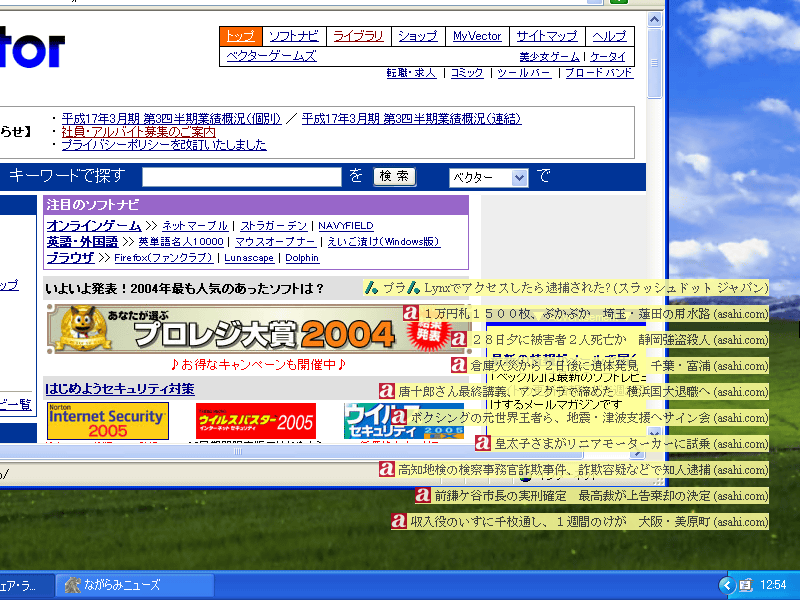This screenshot has height=600, width=800.
Task: Click the 12:54 taskbar clock
Action: pyautogui.click(x=773, y=585)
